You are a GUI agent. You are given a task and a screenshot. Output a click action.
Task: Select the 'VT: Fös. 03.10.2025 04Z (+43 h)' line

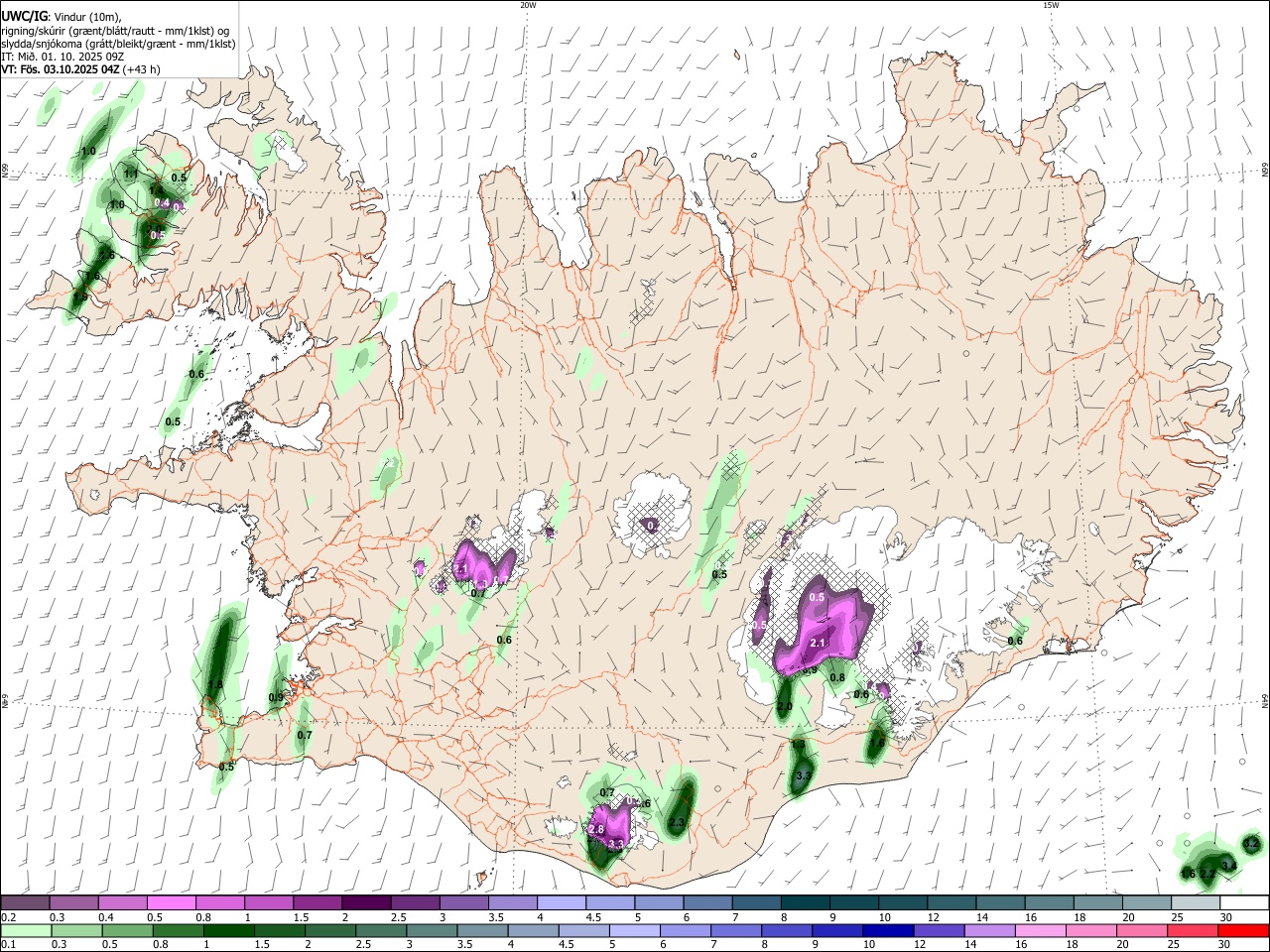80,69
